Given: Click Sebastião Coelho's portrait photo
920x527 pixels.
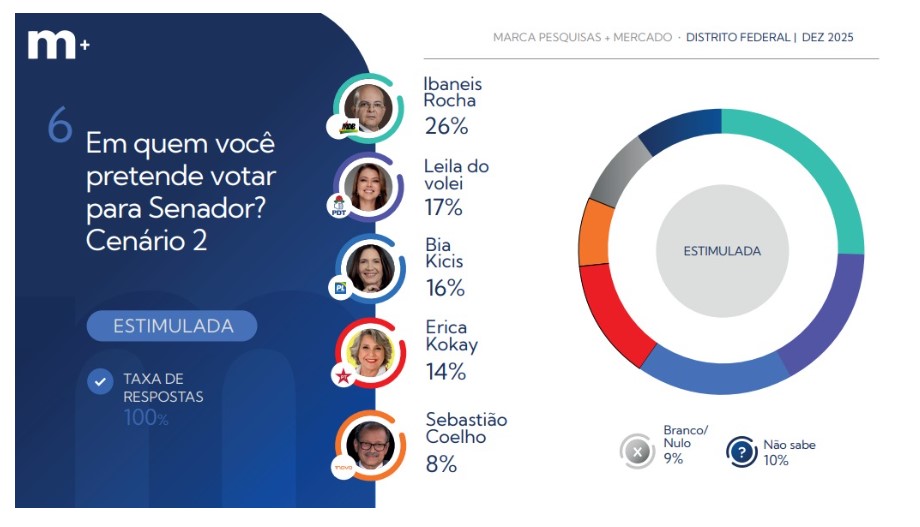Looking at the screenshot, I should click(x=370, y=443).
